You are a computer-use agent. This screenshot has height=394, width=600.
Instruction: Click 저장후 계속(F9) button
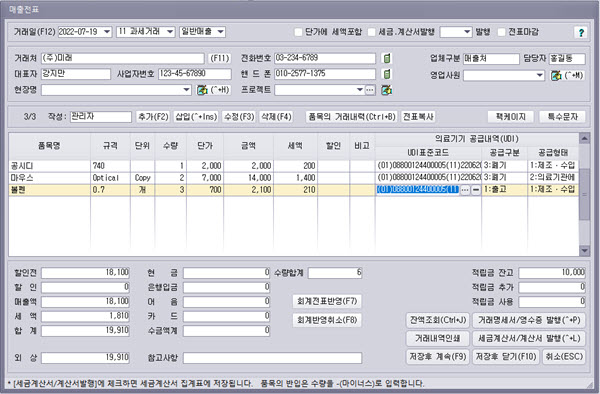coord(438,357)
